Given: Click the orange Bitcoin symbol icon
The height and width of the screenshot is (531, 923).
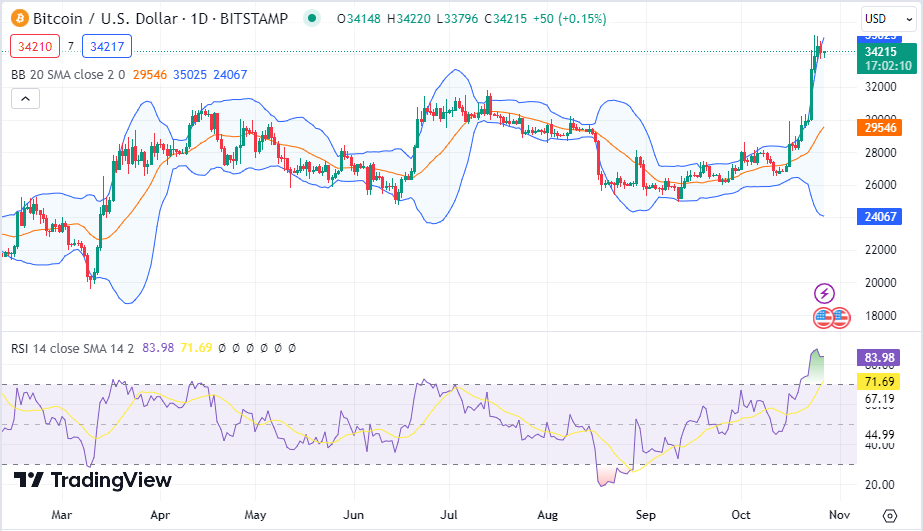Looking at the screenshot, I should [x=19, y=18].
